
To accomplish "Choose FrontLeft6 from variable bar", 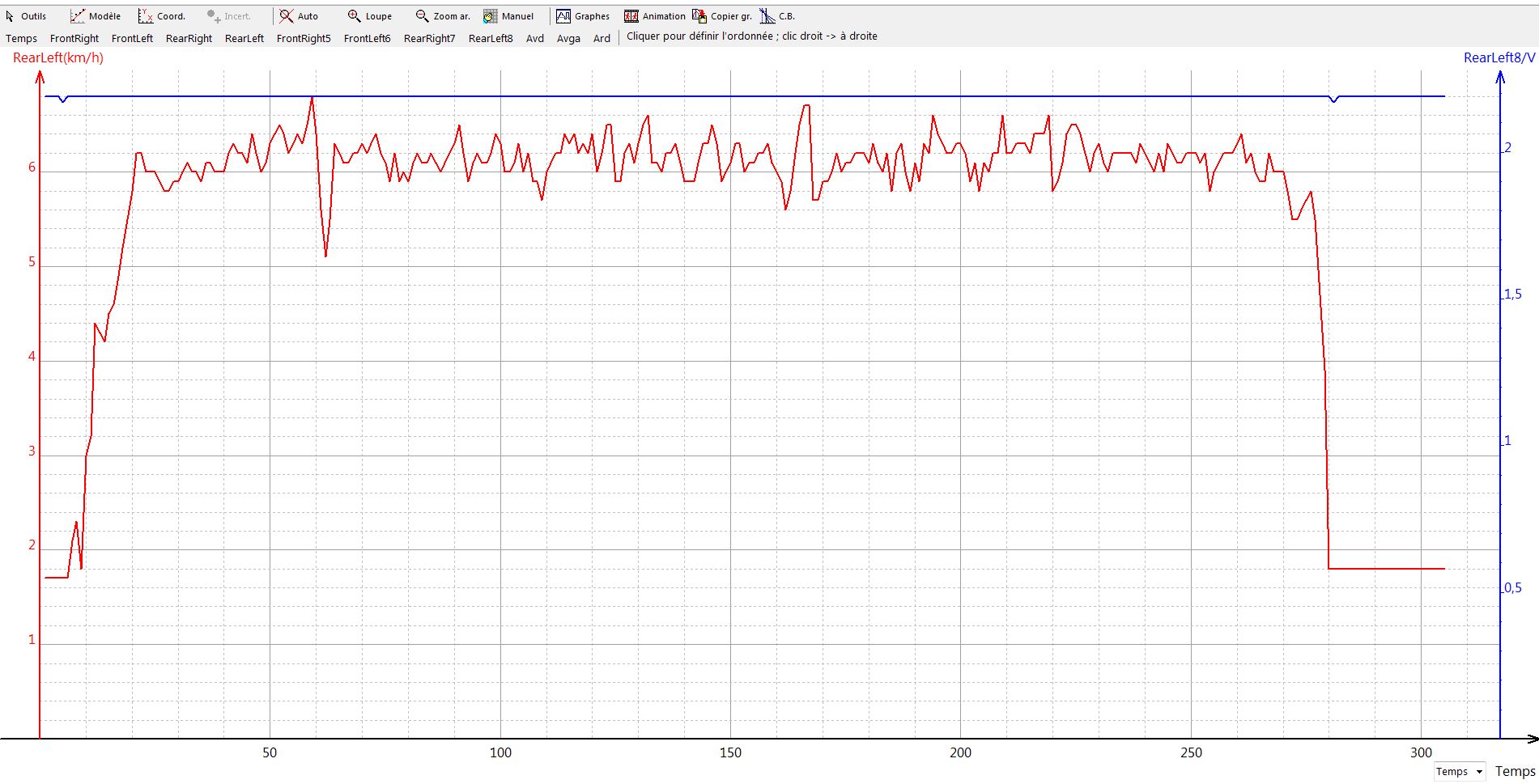I will click(x=367, y=38).
